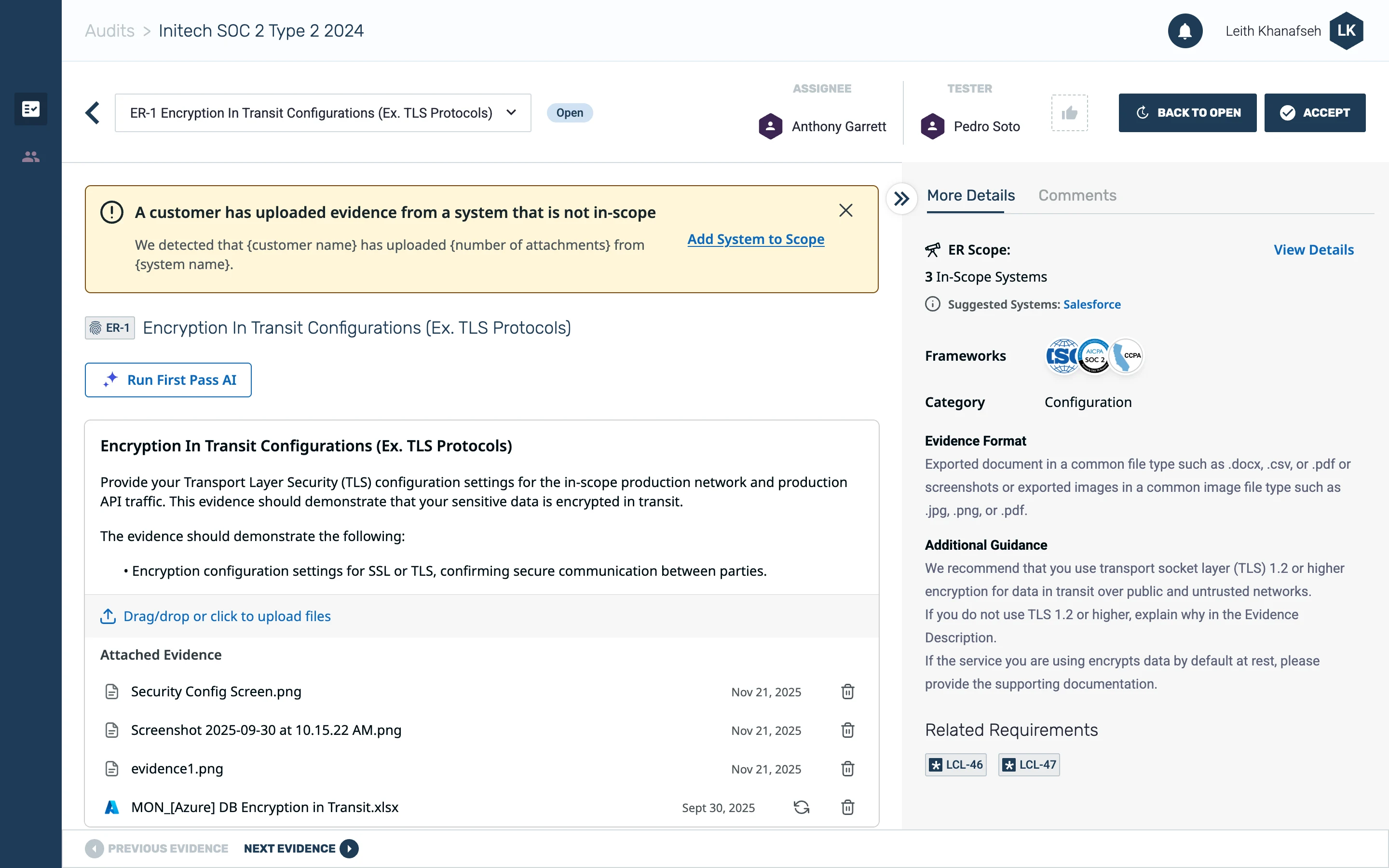Click the Azure icon beside MON_[Azure] file
The width and height of the screenshot is (1389, 868).
pyautogui.click(x=112, y=807)
